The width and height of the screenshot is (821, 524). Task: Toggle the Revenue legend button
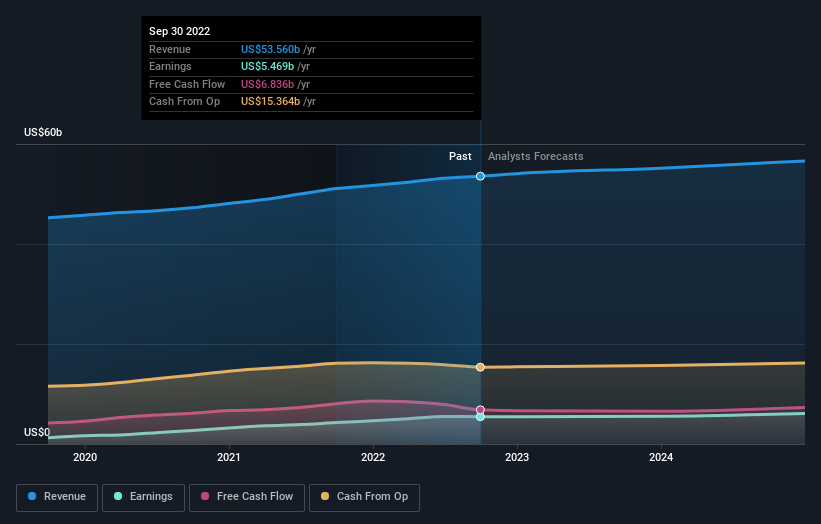tap(57, 497)
